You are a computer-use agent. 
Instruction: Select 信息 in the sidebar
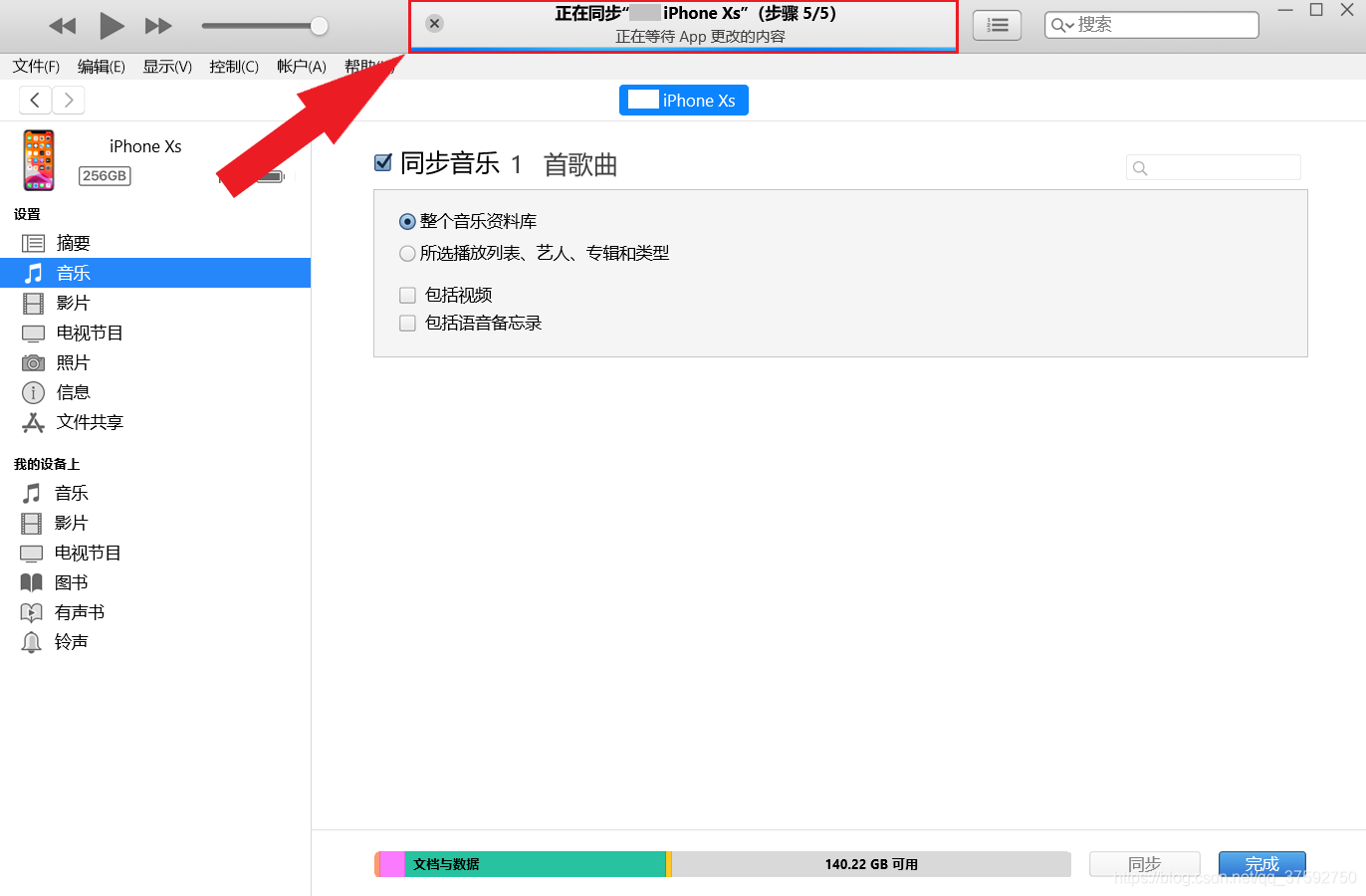[x=155, y=392]
